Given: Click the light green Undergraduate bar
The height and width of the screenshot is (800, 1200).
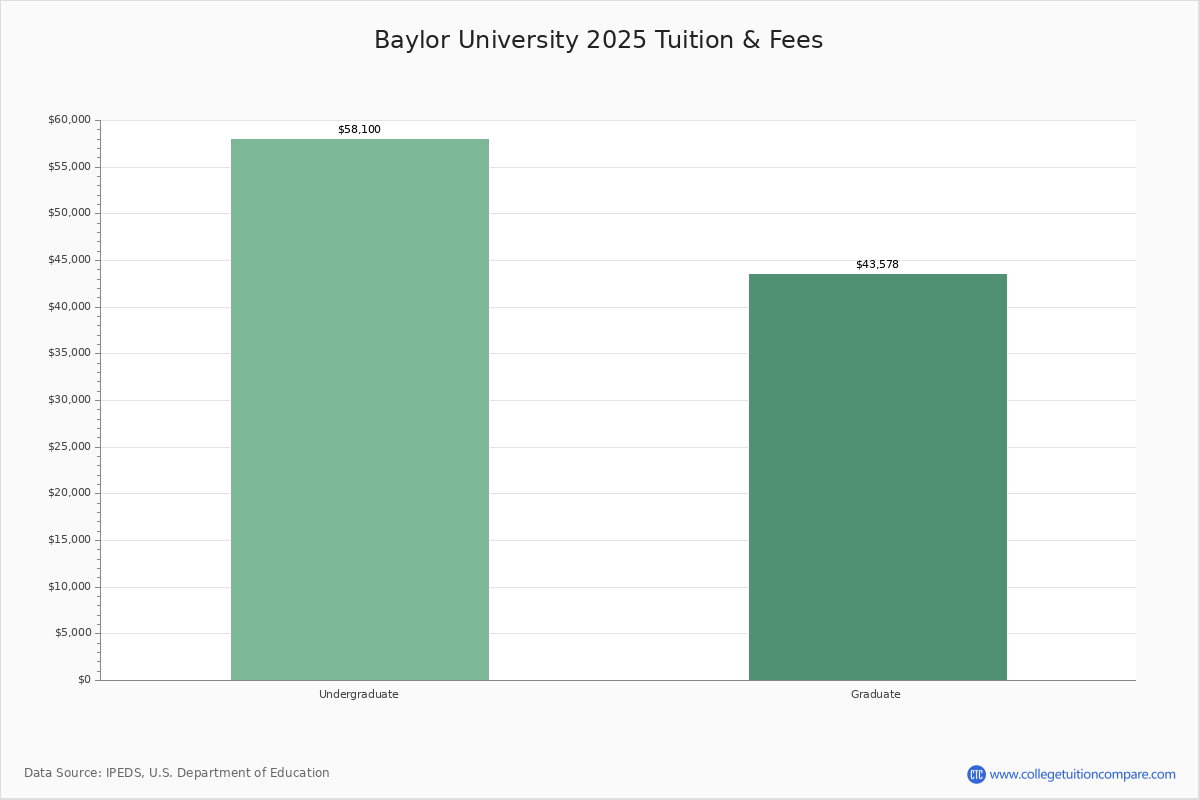Looking at the screenshot, I should click(x=360, y=410).
